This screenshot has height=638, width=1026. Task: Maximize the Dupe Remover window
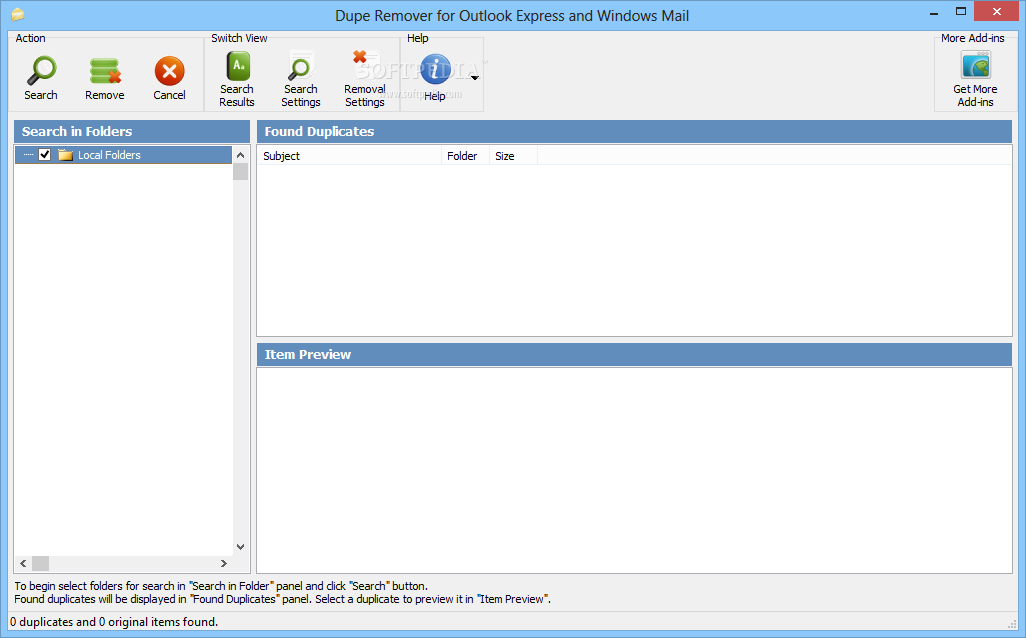[x=961, y=12]
